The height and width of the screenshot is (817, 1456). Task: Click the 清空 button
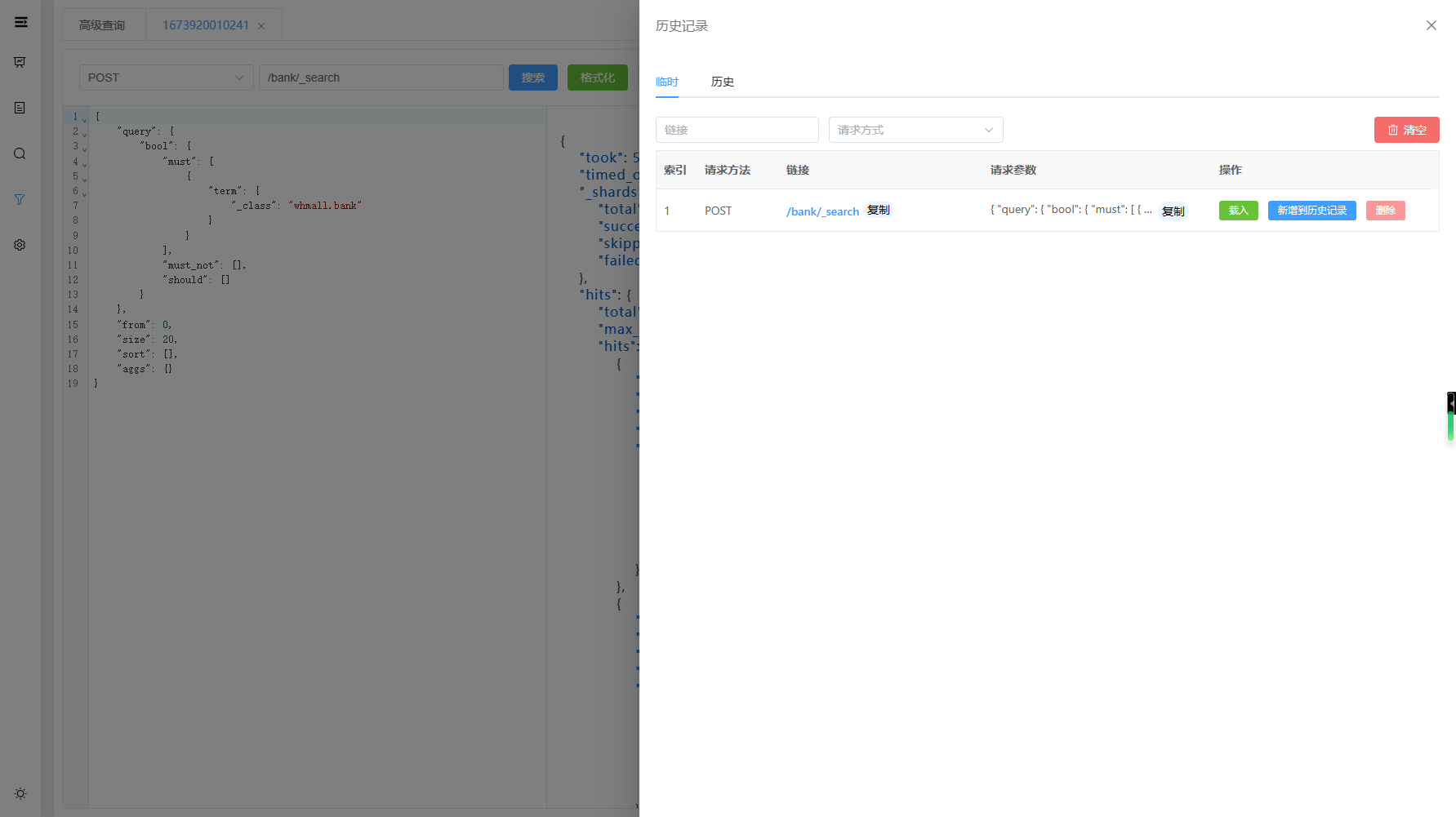pyautogui.click(x=1407, y=130)
